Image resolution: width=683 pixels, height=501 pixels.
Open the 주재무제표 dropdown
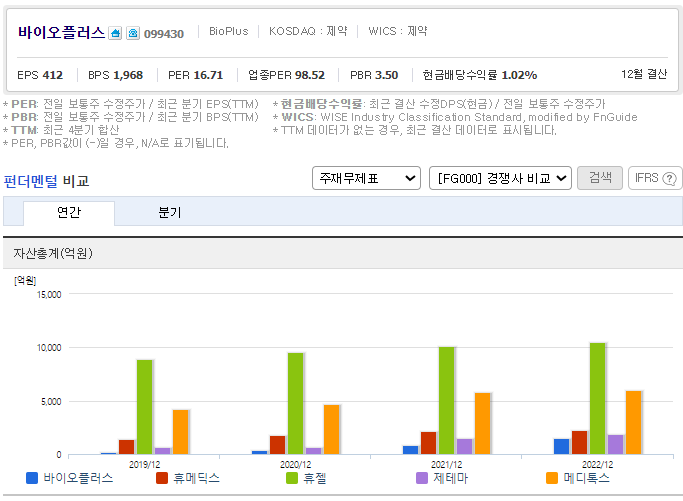pos(366,178)
